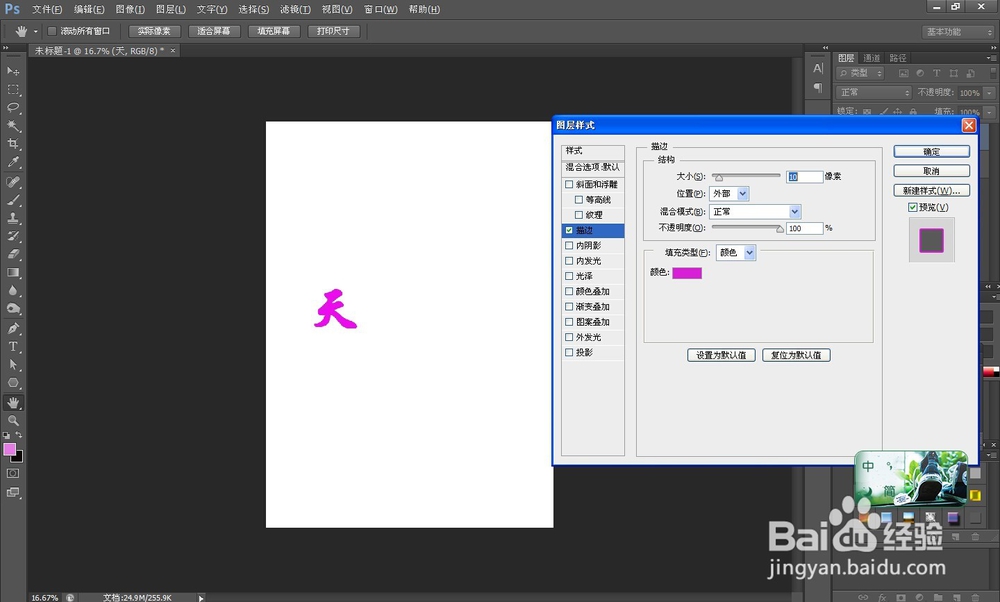Viewport: 1000px width, 602px height.
Task: Select the Healing Brush tool
Action: coord(13,182)
